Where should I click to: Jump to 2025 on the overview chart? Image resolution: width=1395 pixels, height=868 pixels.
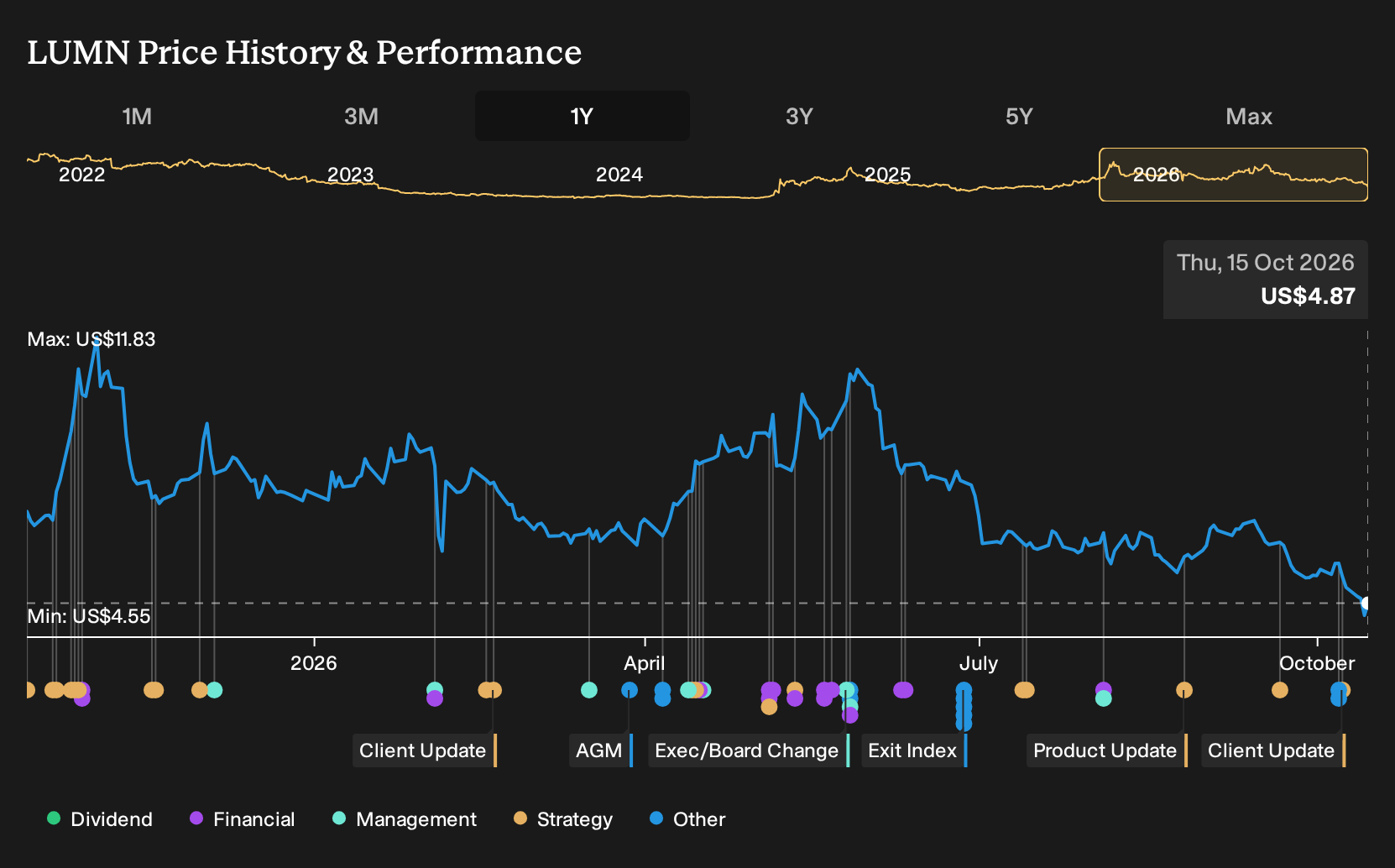pos(887,175)
